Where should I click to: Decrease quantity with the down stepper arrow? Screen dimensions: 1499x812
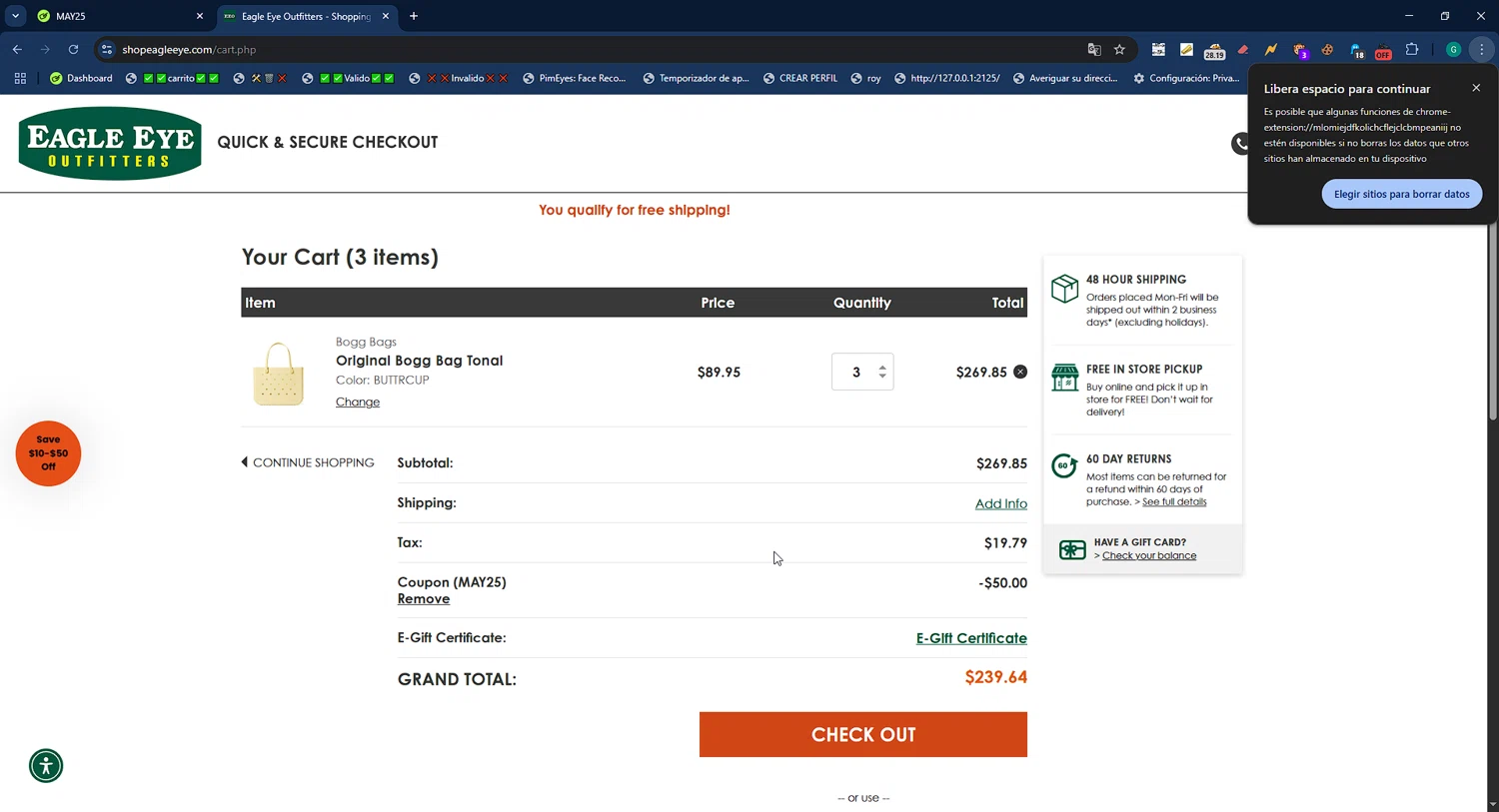pos(882,377)
